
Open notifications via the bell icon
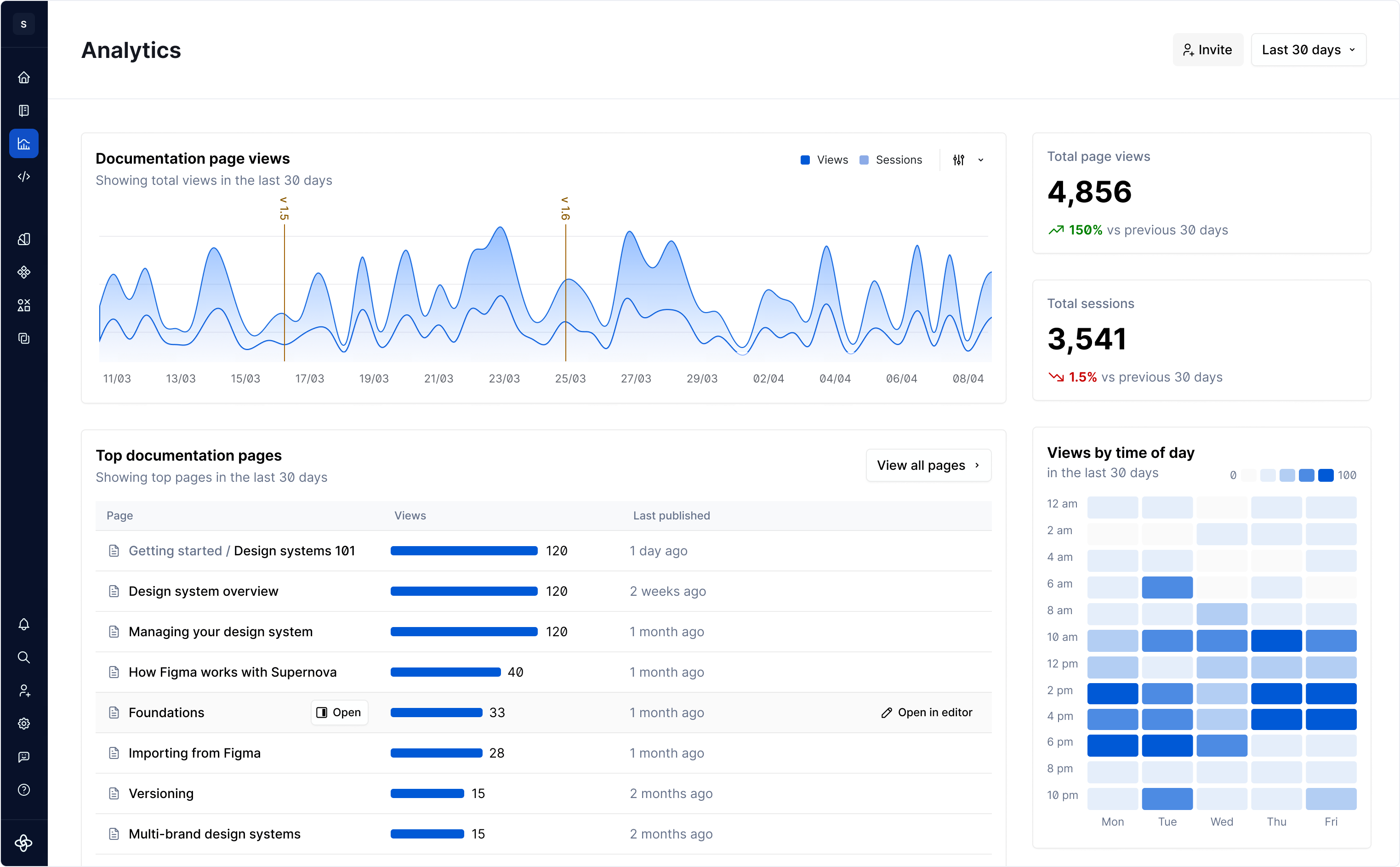(23, 624)
